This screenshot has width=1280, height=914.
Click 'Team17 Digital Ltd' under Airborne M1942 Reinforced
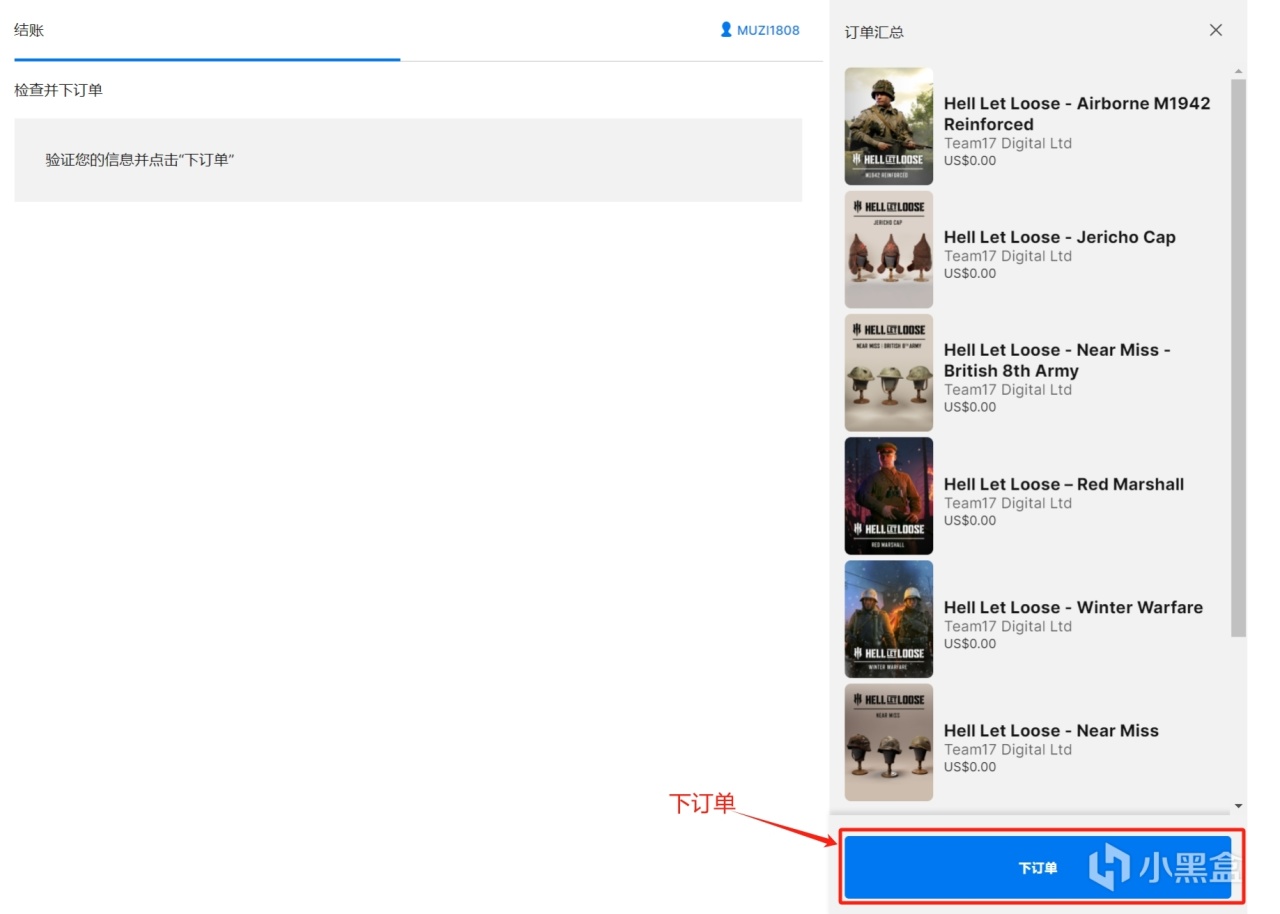1008,143
